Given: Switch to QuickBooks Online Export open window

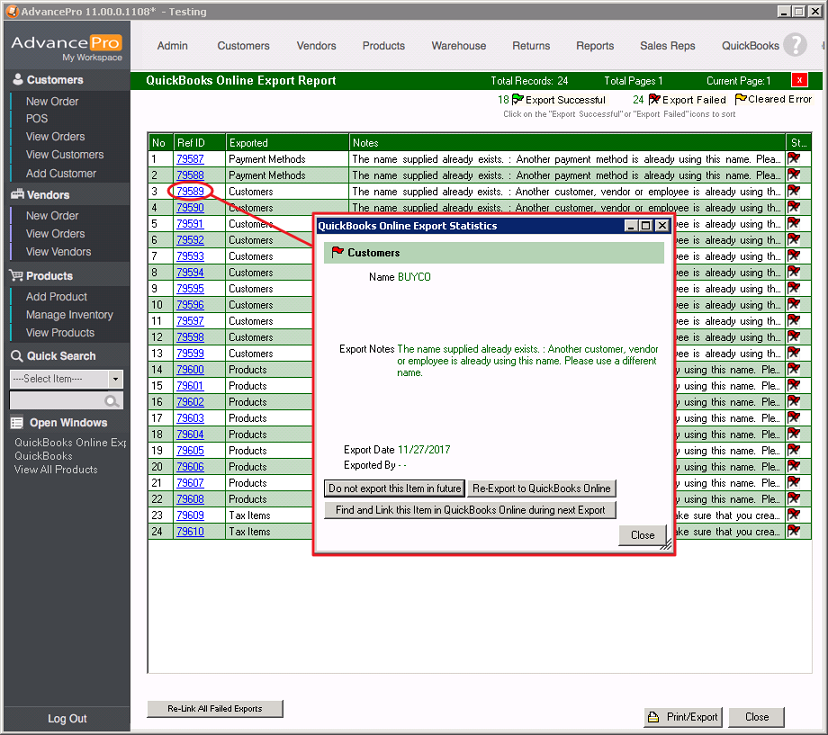Looking at the screenshot, I should point(70,442).
